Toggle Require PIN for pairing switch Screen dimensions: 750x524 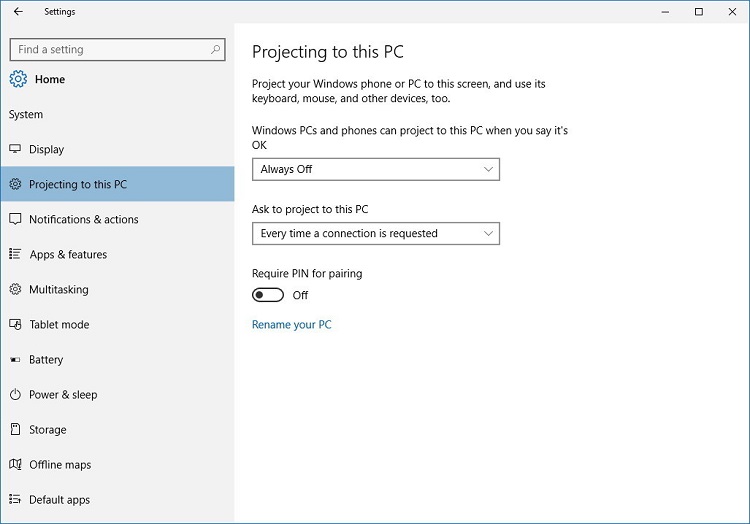coord(268,295)
